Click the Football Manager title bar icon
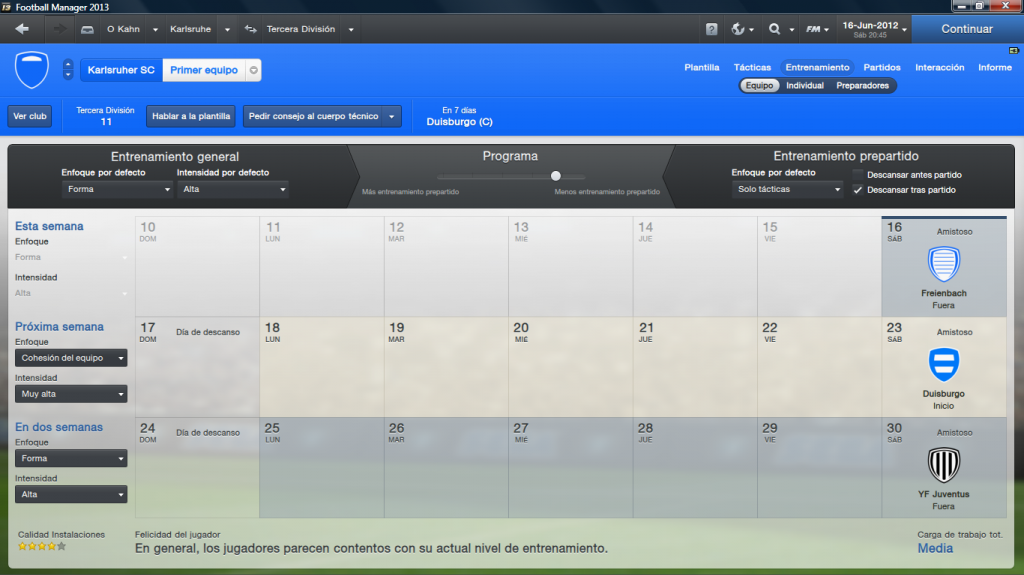 [x=7, y=7]
